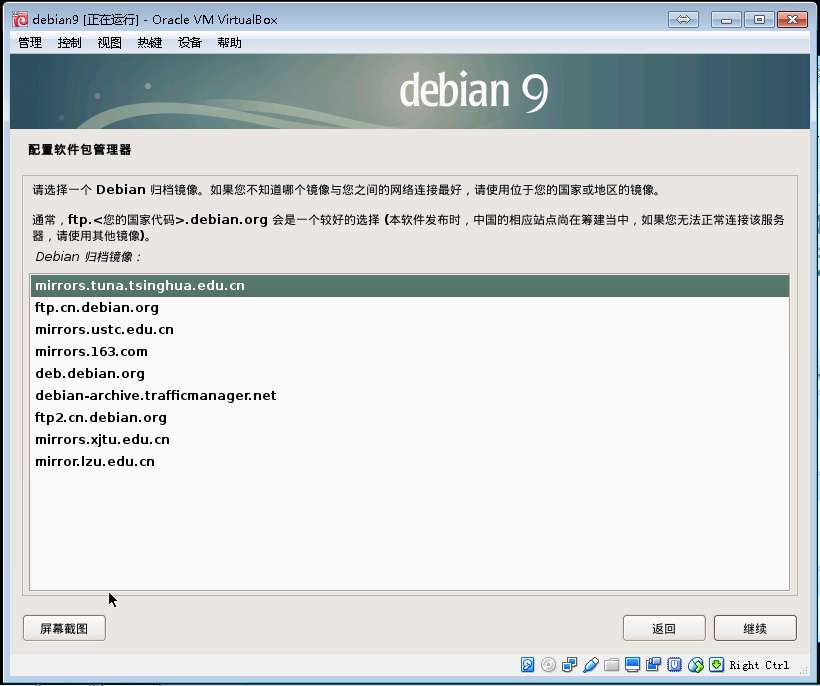Click the VirtualBox icon in the title bar
Image resolution: width=820 pixels, height=686 pixels.
pyautogui.click(x=20, y=20)
